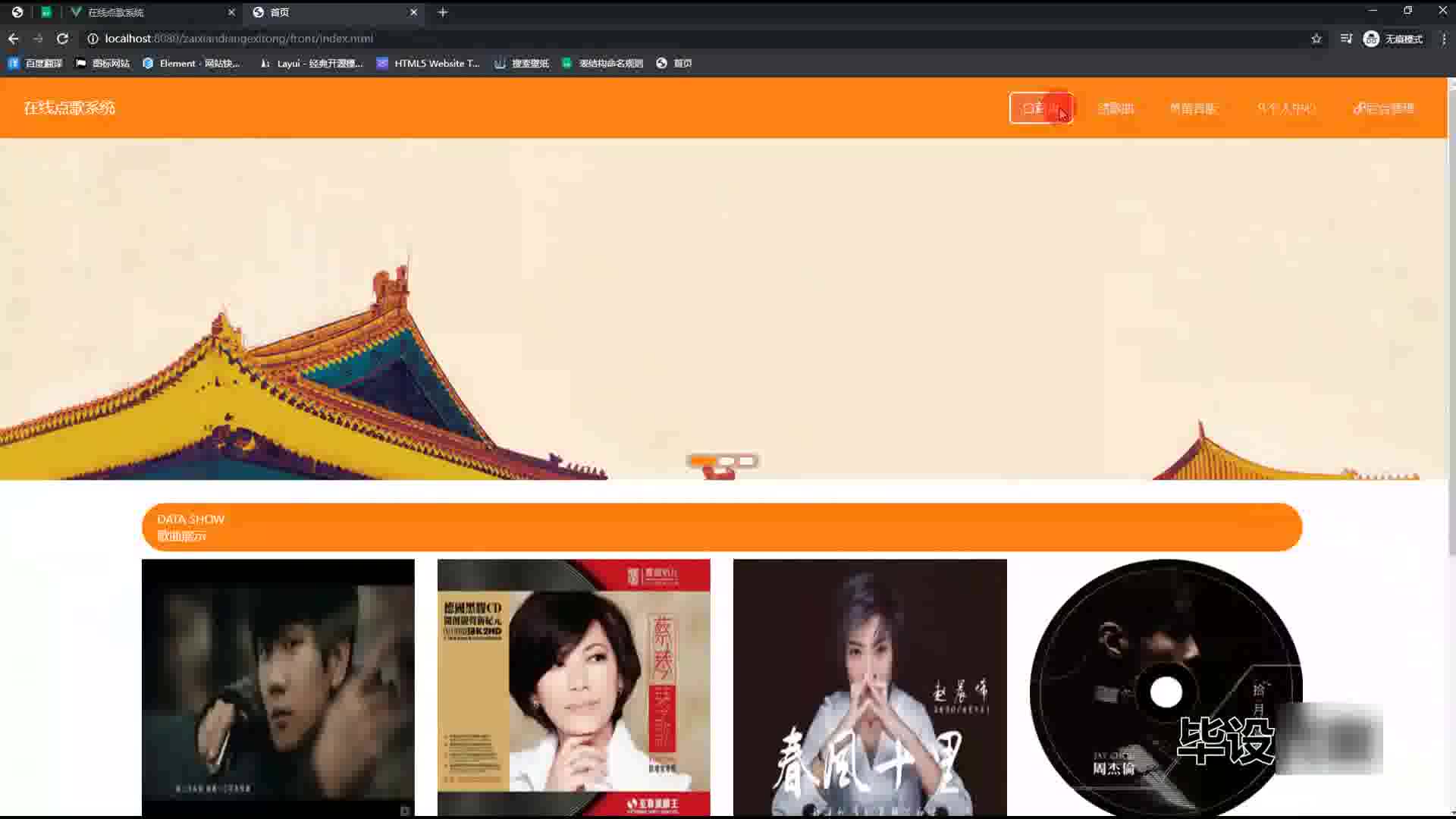
Task: Open the Chrome three-dot menu
Action: click(x=1444, y=39)
